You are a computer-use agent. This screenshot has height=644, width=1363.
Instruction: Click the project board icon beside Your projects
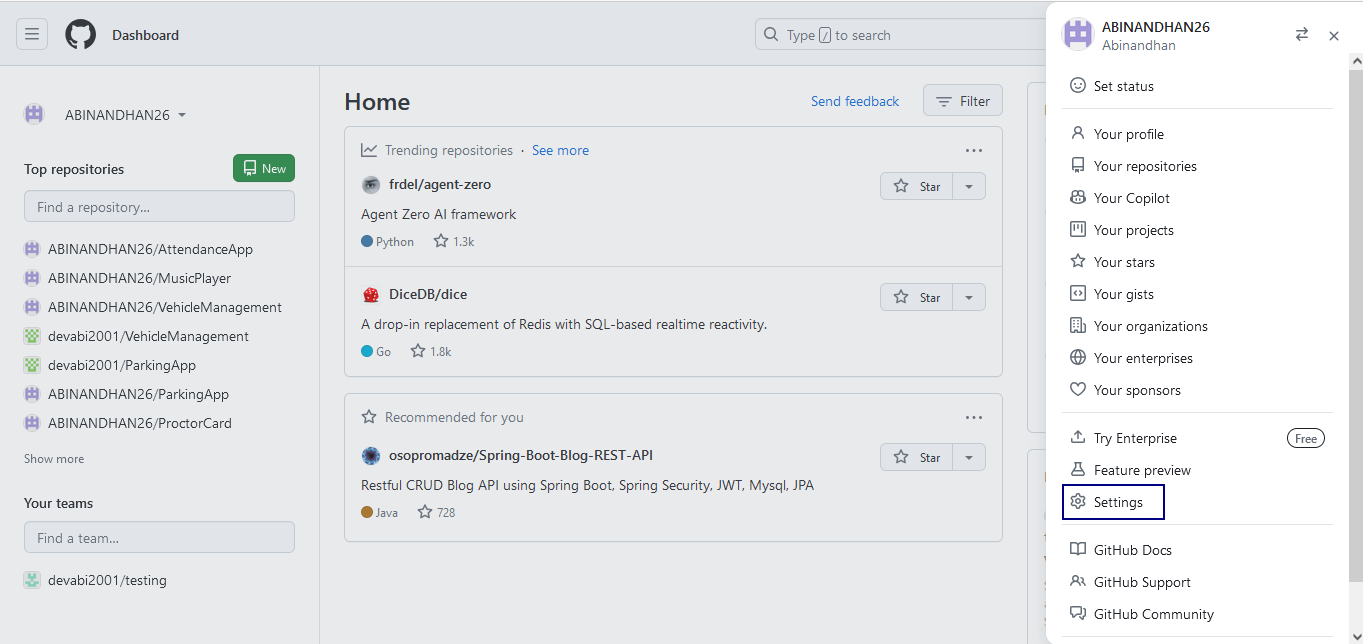point(1078,229)
